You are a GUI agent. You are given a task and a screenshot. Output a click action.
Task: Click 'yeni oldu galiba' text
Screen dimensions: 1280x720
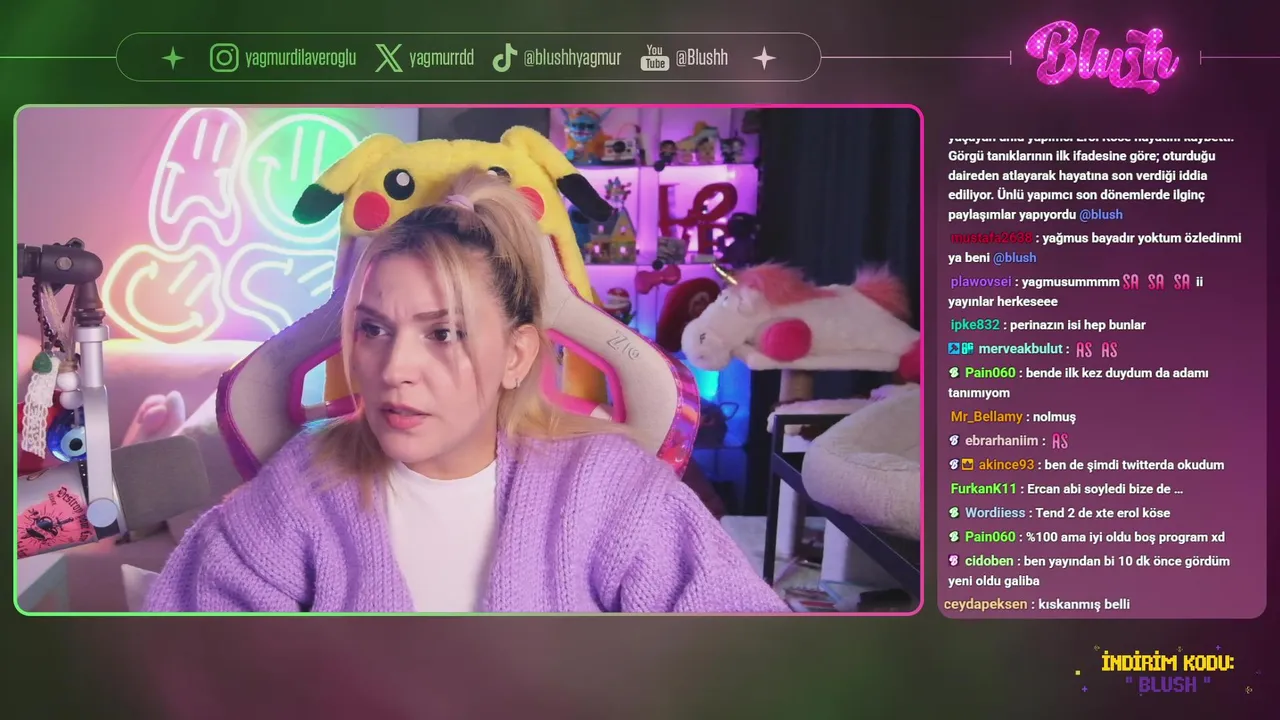(x=994, y=581)
